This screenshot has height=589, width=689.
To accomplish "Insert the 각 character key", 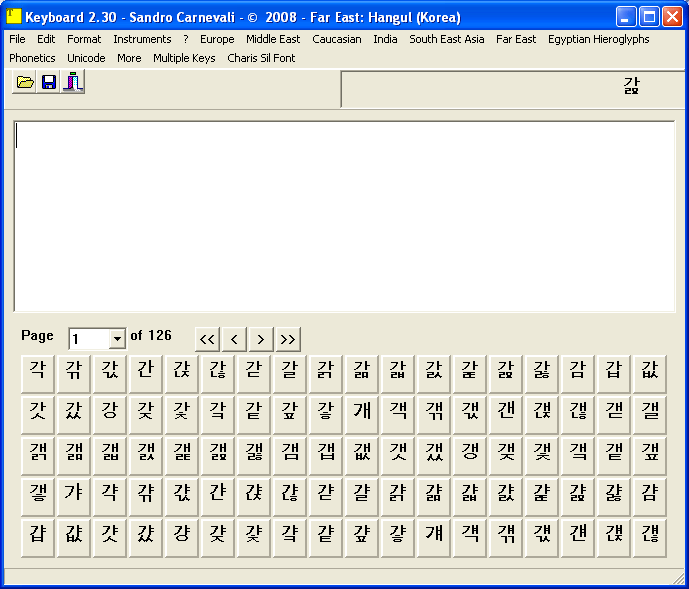I will [x=37, y=374].
